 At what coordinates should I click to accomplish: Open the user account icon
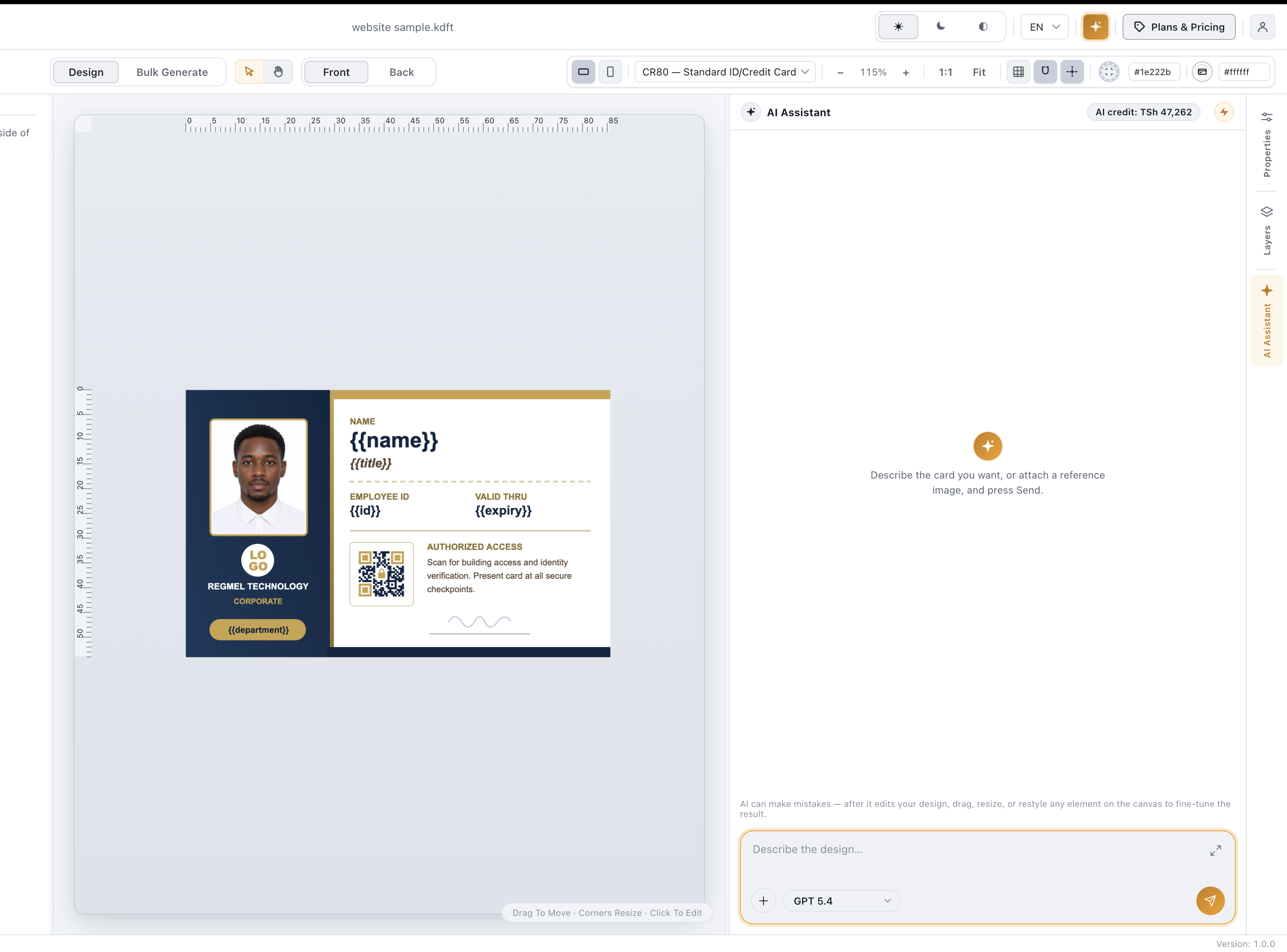pos(1262,26)
